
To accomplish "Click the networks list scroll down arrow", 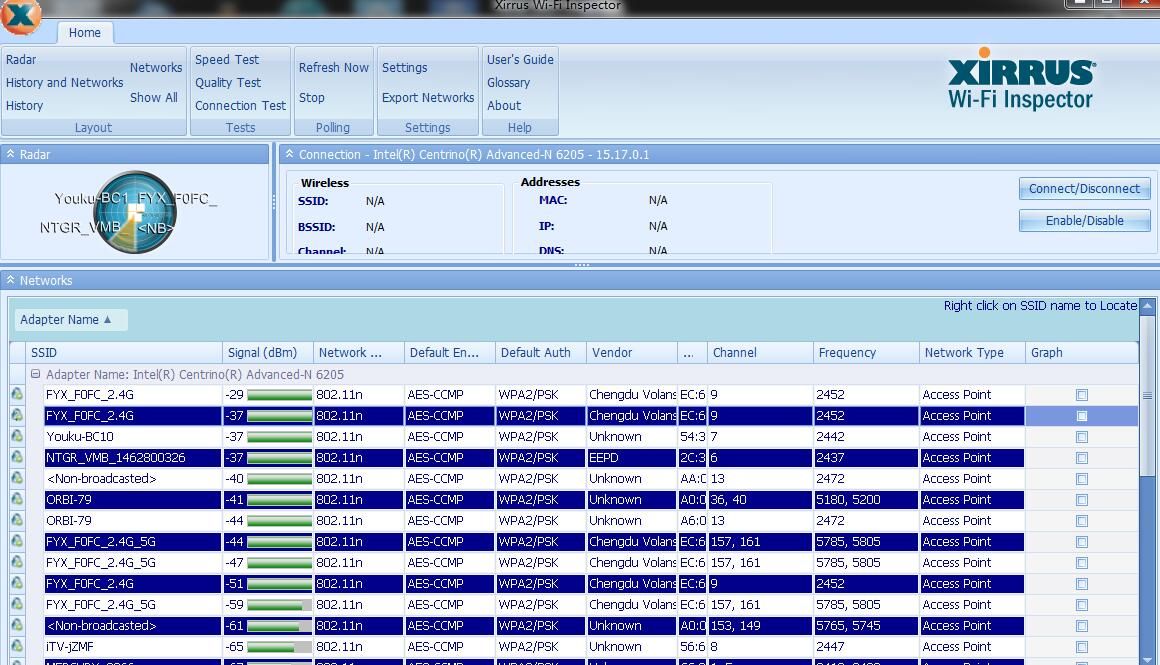I will pyautogui.click(x=1147, y=658).
